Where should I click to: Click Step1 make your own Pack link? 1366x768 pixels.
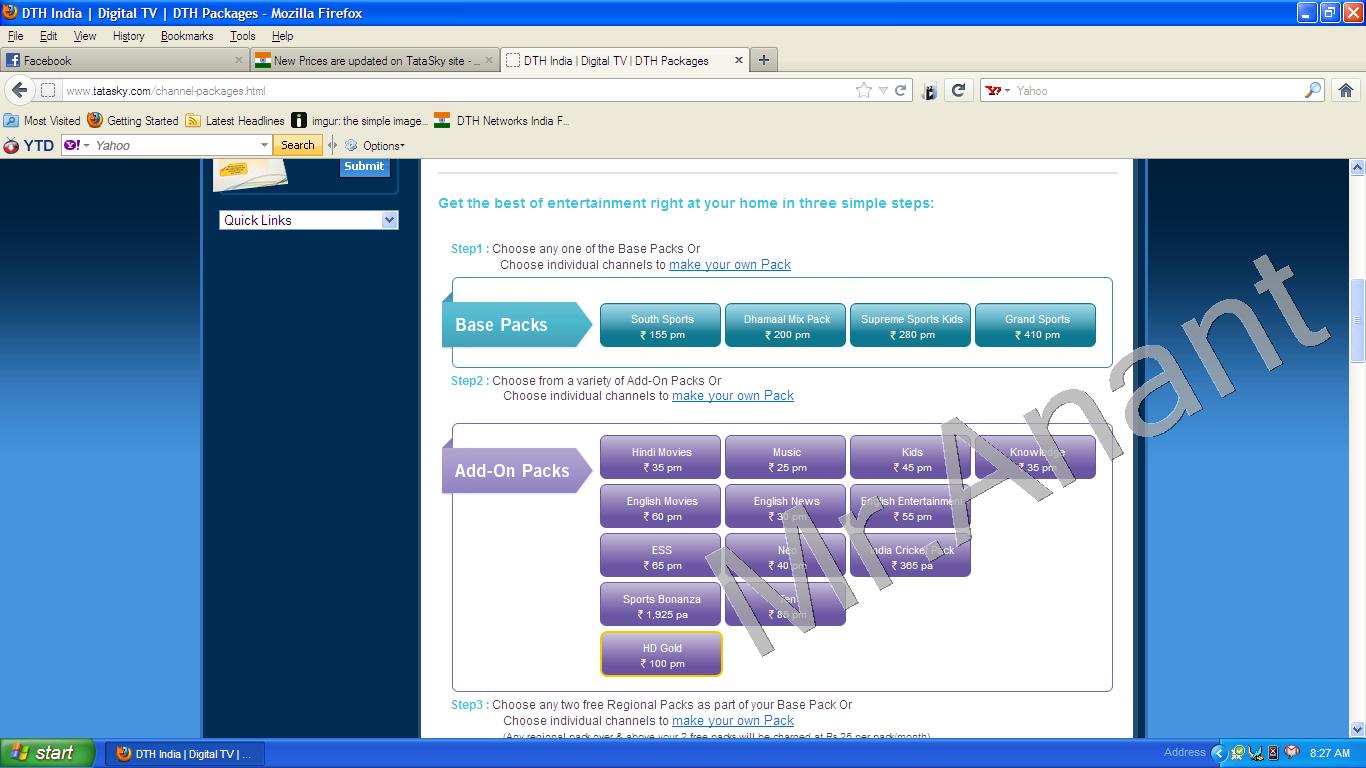[x=730, y=265]
